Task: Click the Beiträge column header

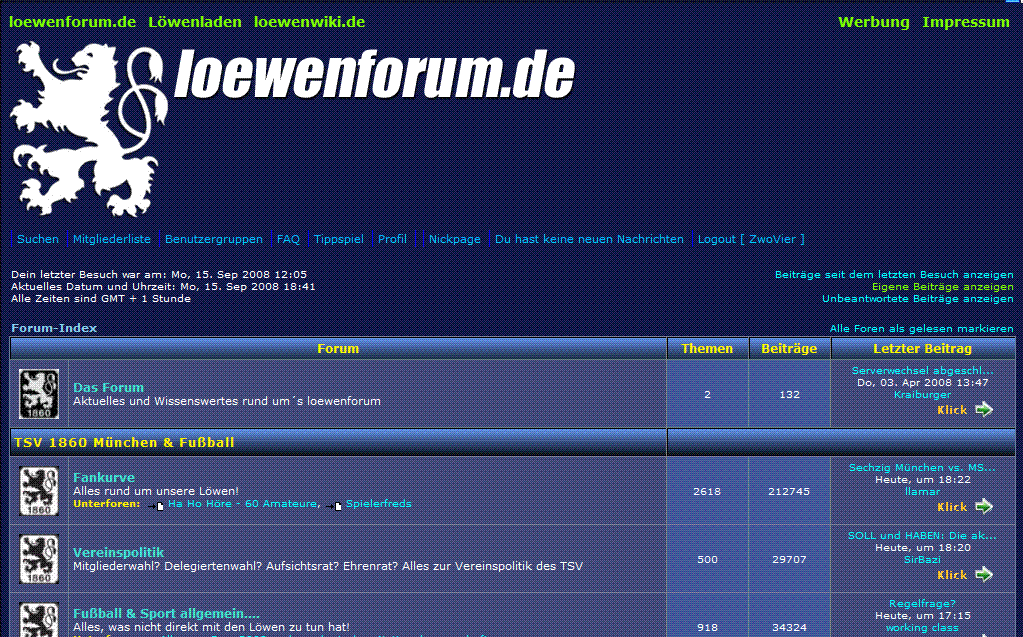Action: point(789,349)
